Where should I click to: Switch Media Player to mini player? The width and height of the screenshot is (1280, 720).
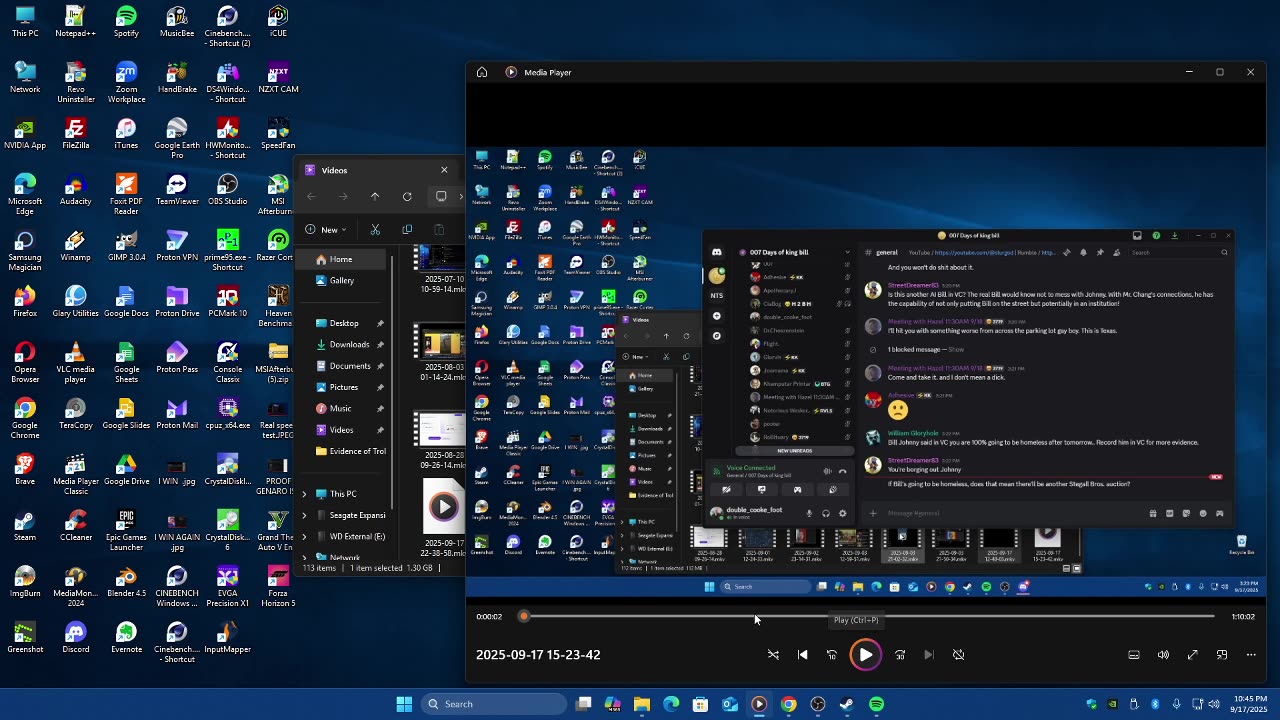click(x=1222, y=655)
